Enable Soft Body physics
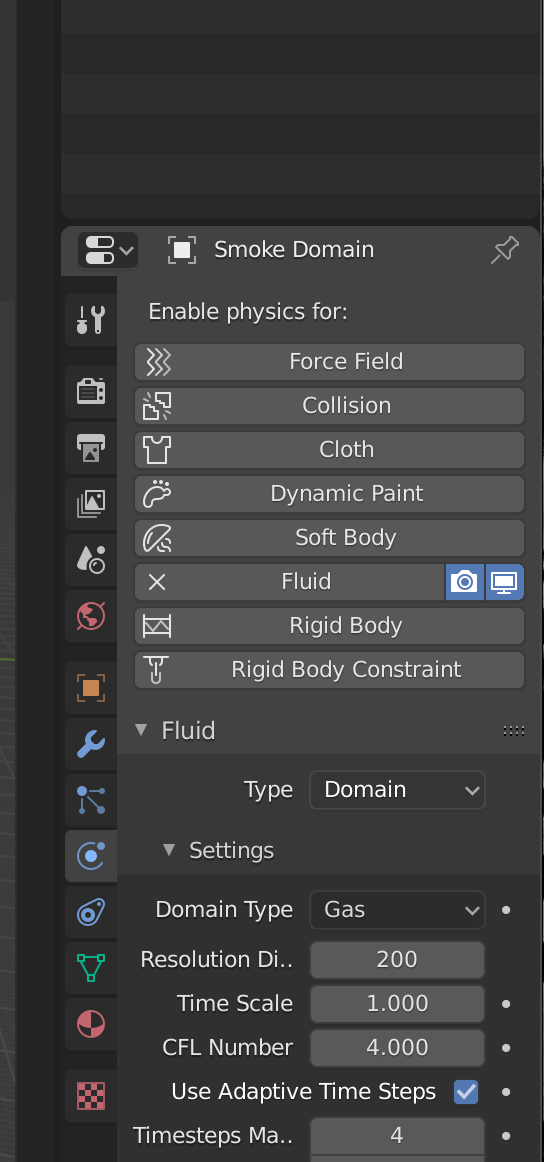544x1162 pixels. tap(329, 537)
